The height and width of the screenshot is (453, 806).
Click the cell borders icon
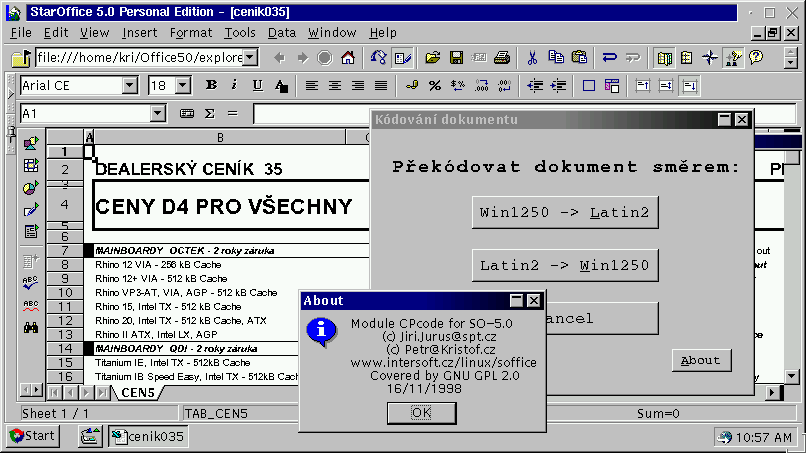[589, 85]
